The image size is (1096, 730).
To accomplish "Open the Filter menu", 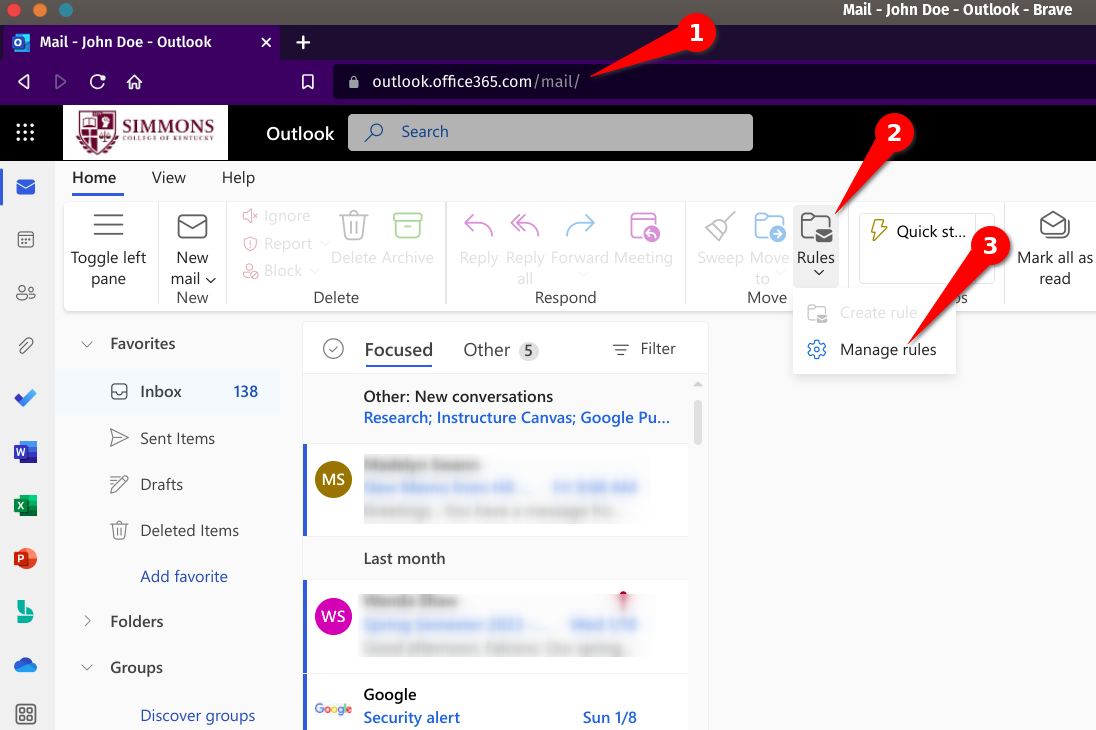I will tap(644, 349).
